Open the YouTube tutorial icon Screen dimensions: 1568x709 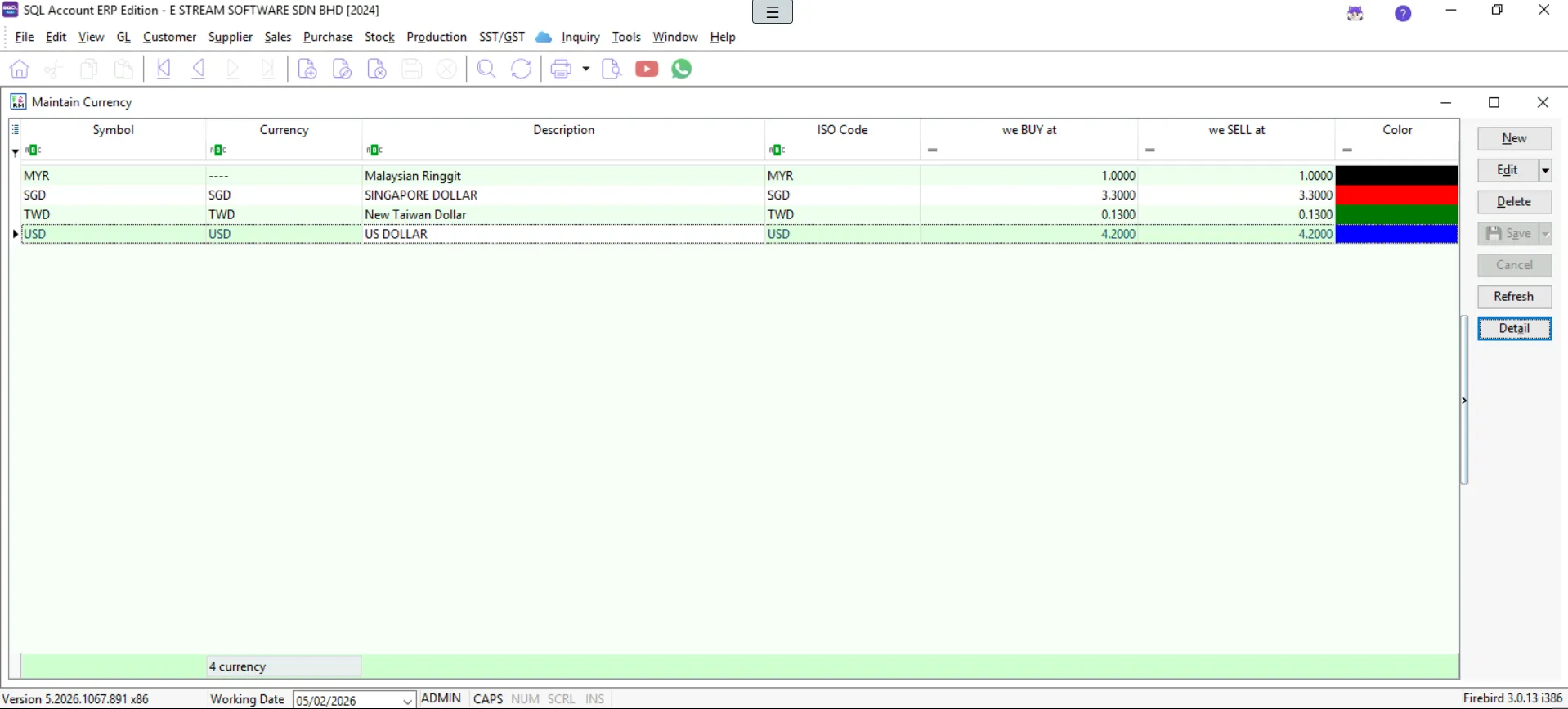pyautogui.click(x=647, y=69)
